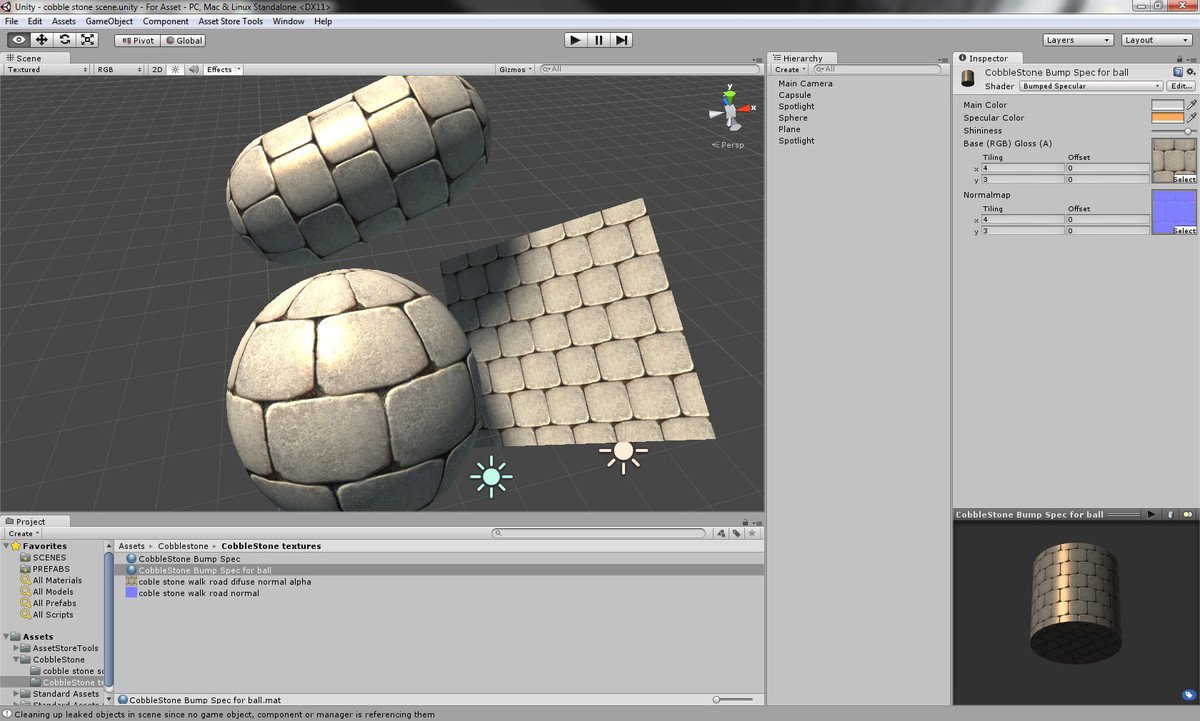Select the Rotate tool
This screenshot has height=721, width=1200.
click(x=63, y=39)
